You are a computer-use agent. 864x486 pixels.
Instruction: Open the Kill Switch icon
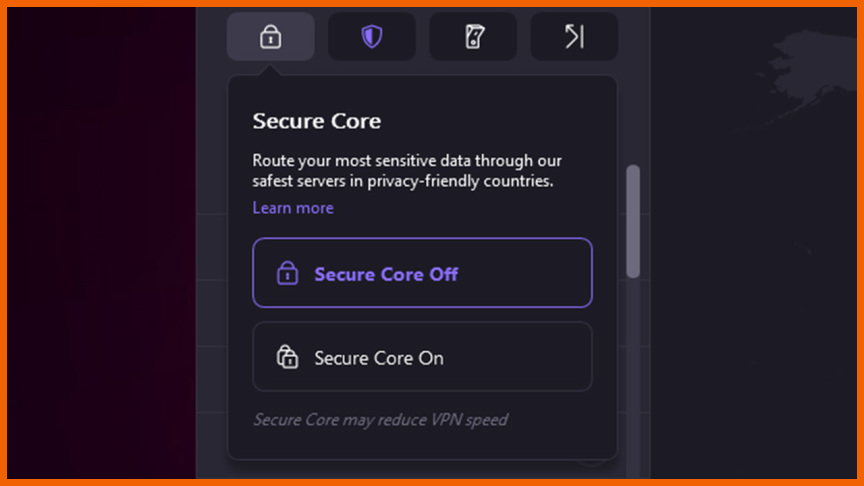[473, 36]
